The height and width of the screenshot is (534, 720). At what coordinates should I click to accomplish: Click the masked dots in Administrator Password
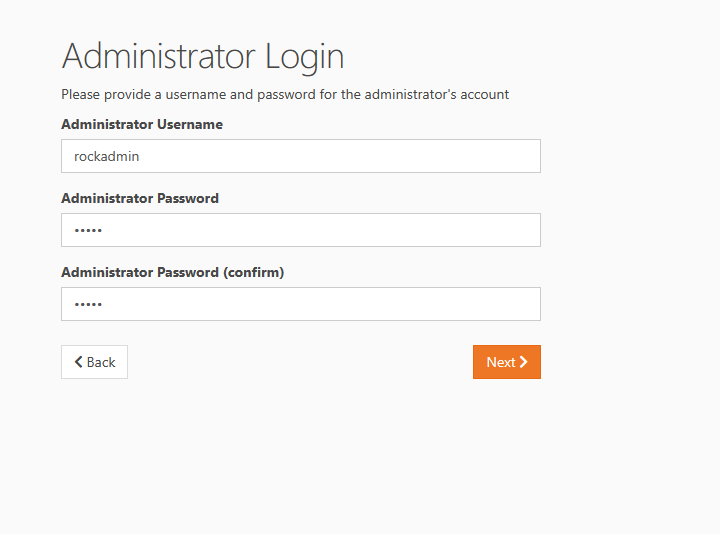[88, 231]
